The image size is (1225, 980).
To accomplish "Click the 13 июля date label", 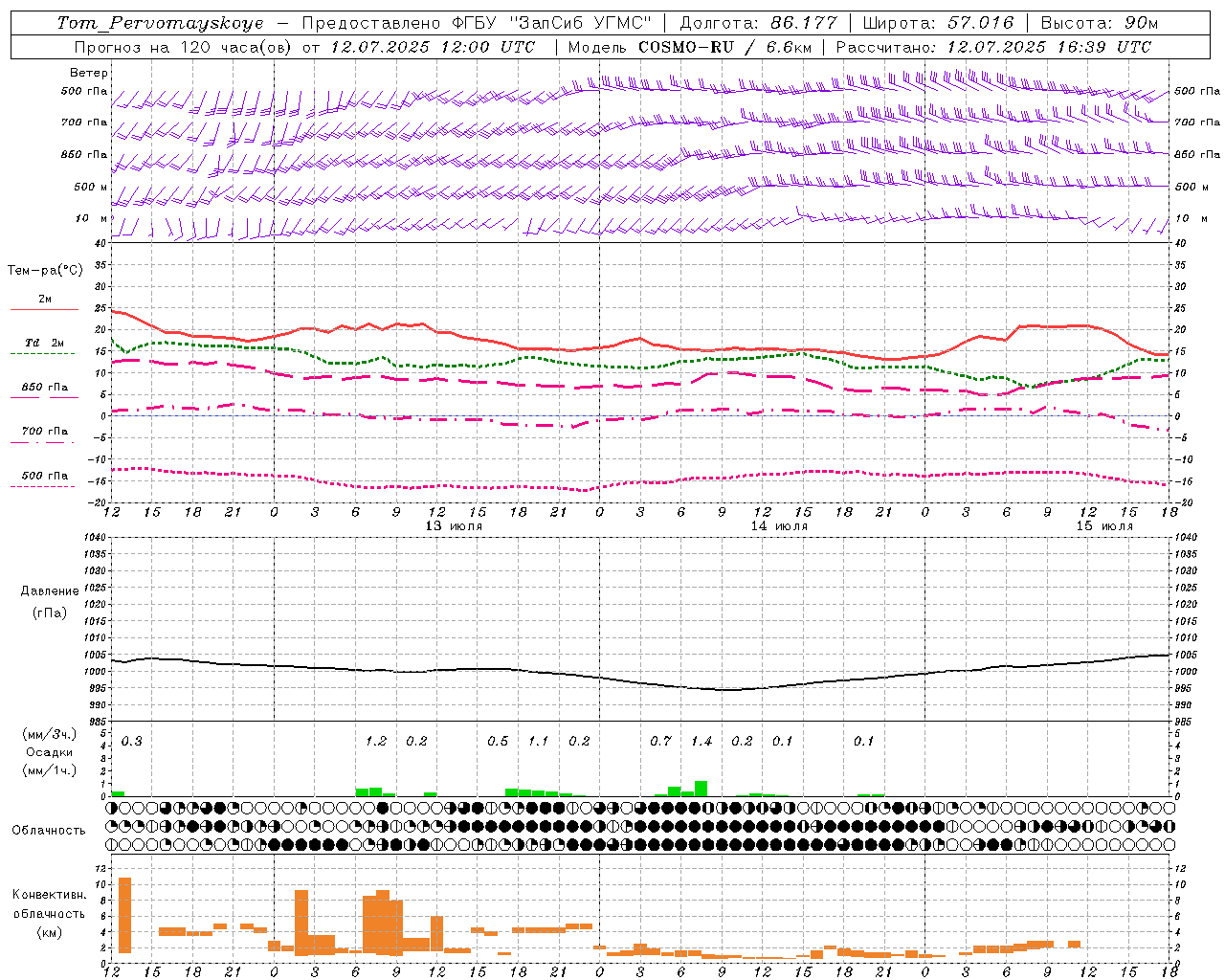I will pyautogui.click(x=454, y=526).
